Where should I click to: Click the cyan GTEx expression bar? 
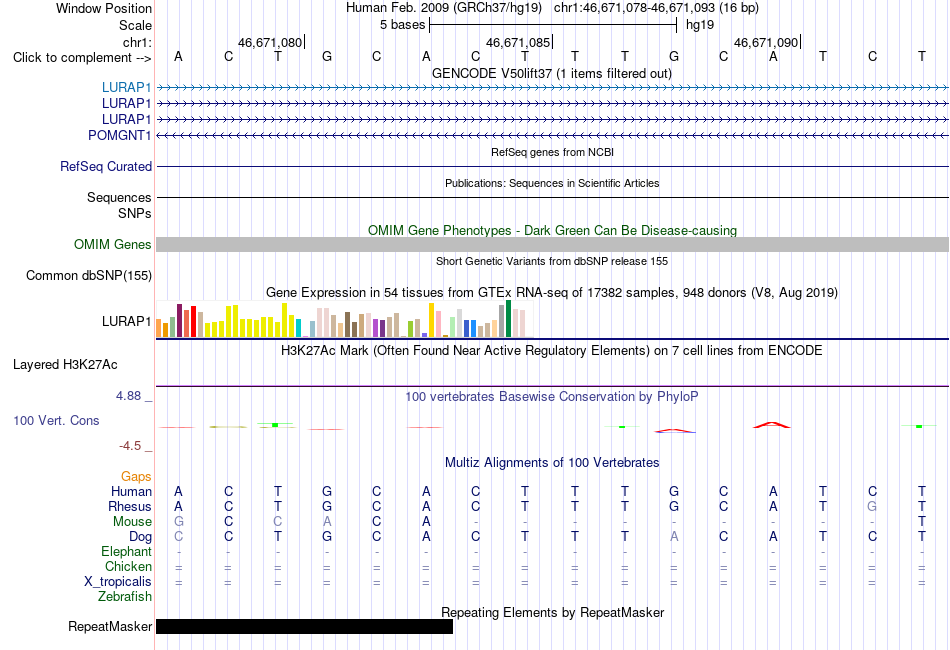[299, 327]
